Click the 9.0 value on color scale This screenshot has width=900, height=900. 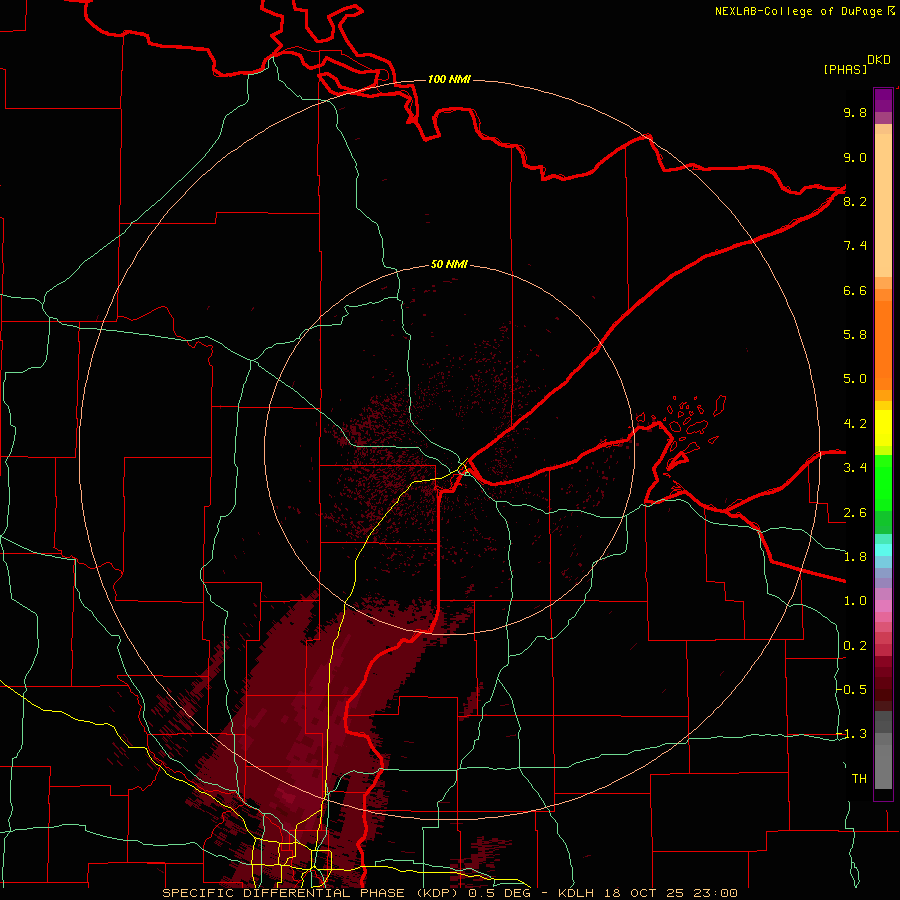click(x=855, y=157)
